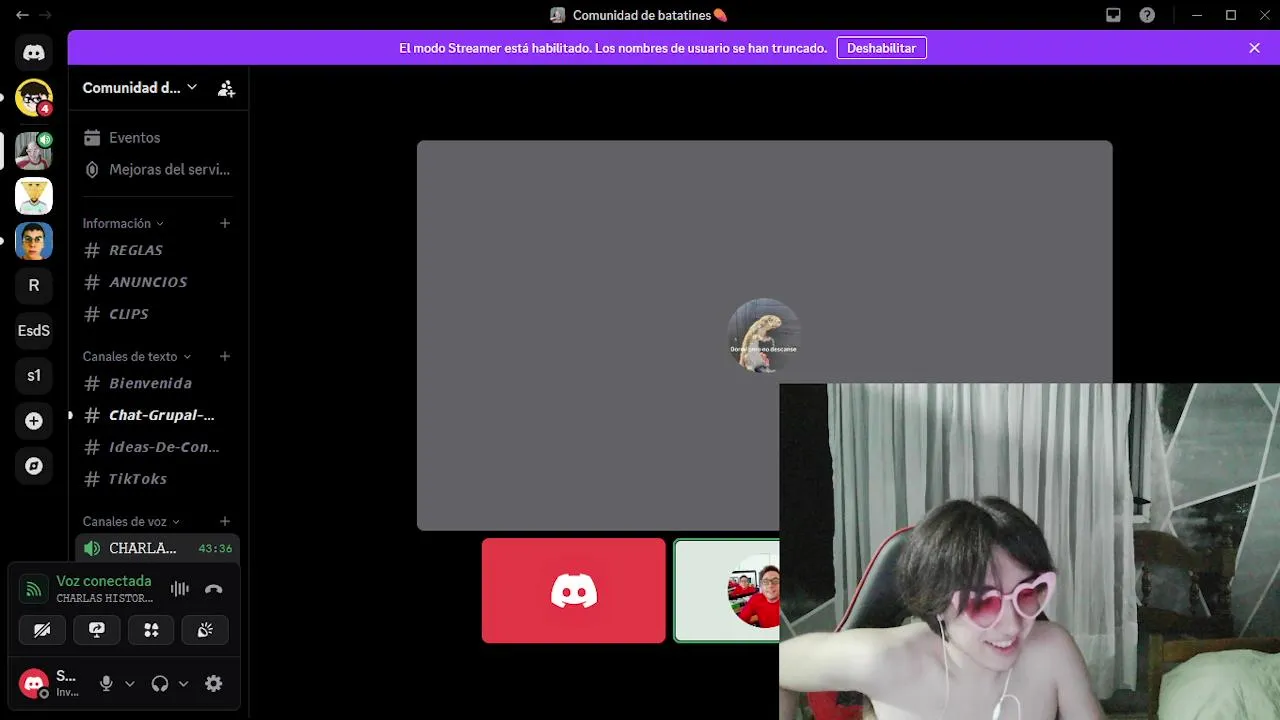Screen dimensions: 1280x720
Task: Open the server with the red 4 badge
Action: (x=34, y=98)
